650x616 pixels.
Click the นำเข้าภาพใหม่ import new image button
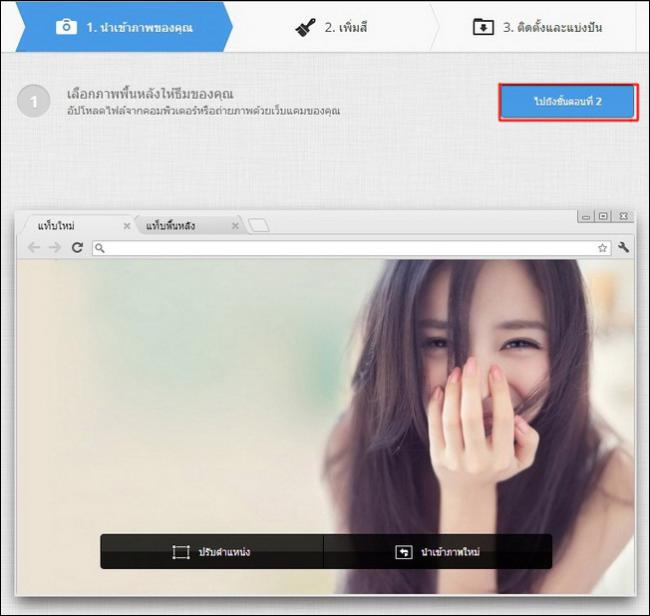click(x=438, y=552)
